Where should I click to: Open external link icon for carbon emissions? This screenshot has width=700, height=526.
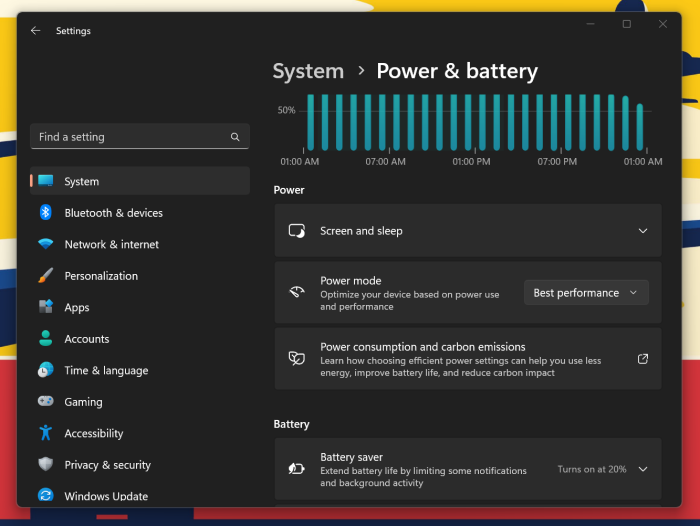[643, 359]
